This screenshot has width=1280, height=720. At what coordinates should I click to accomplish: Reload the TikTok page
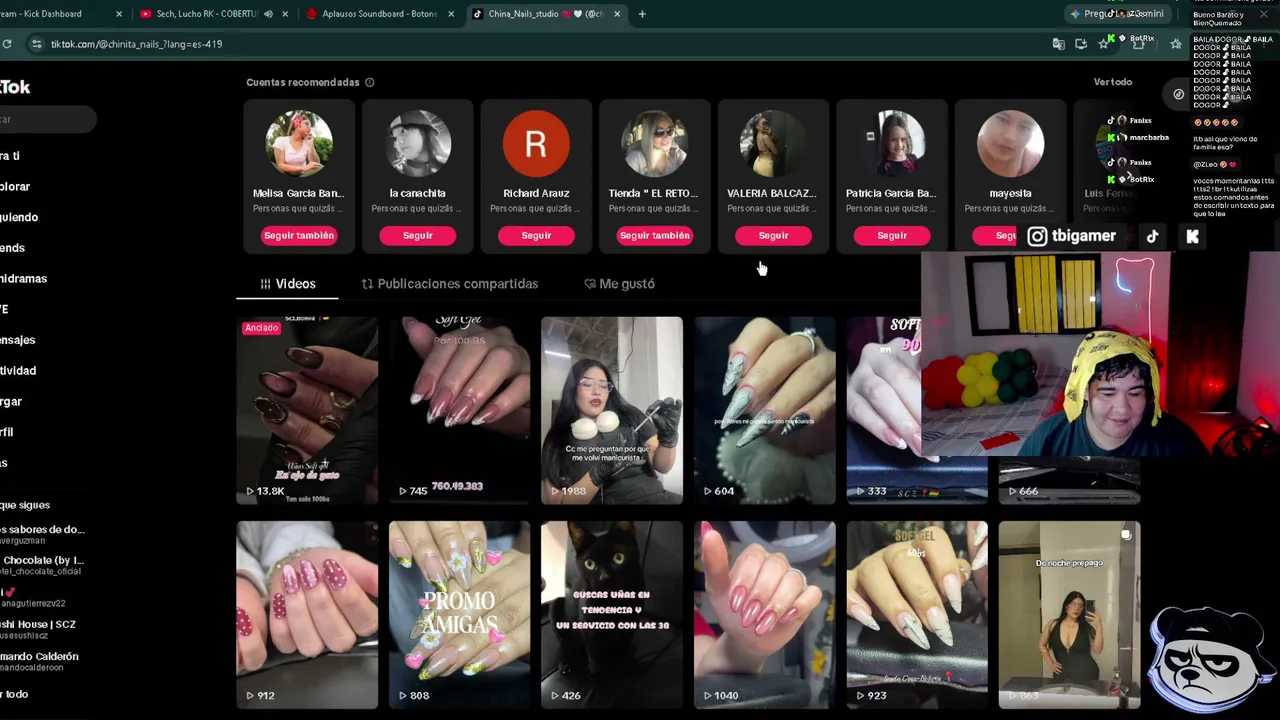click(7, 44)
